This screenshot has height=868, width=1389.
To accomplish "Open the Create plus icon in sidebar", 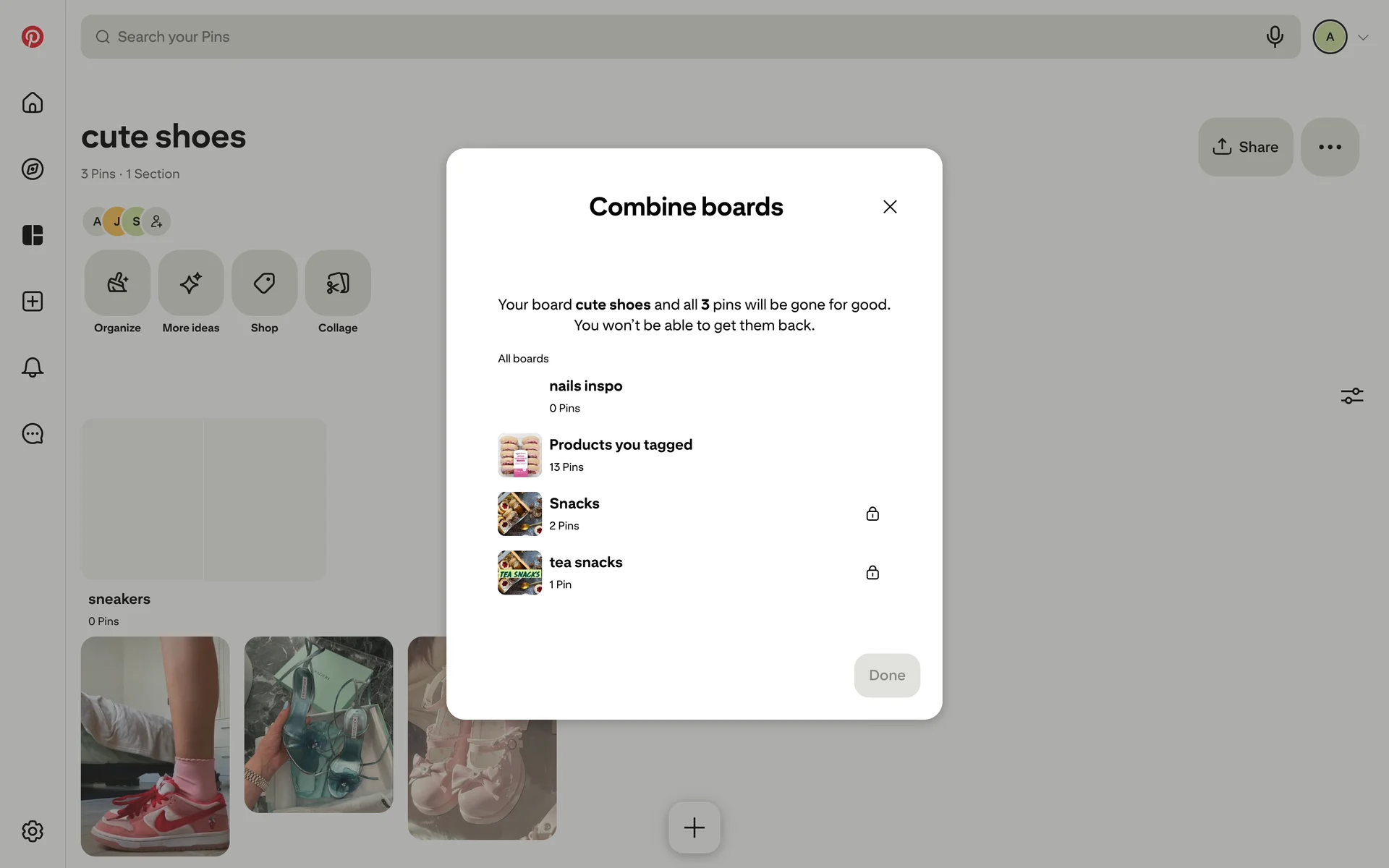I will click(32, 302).
